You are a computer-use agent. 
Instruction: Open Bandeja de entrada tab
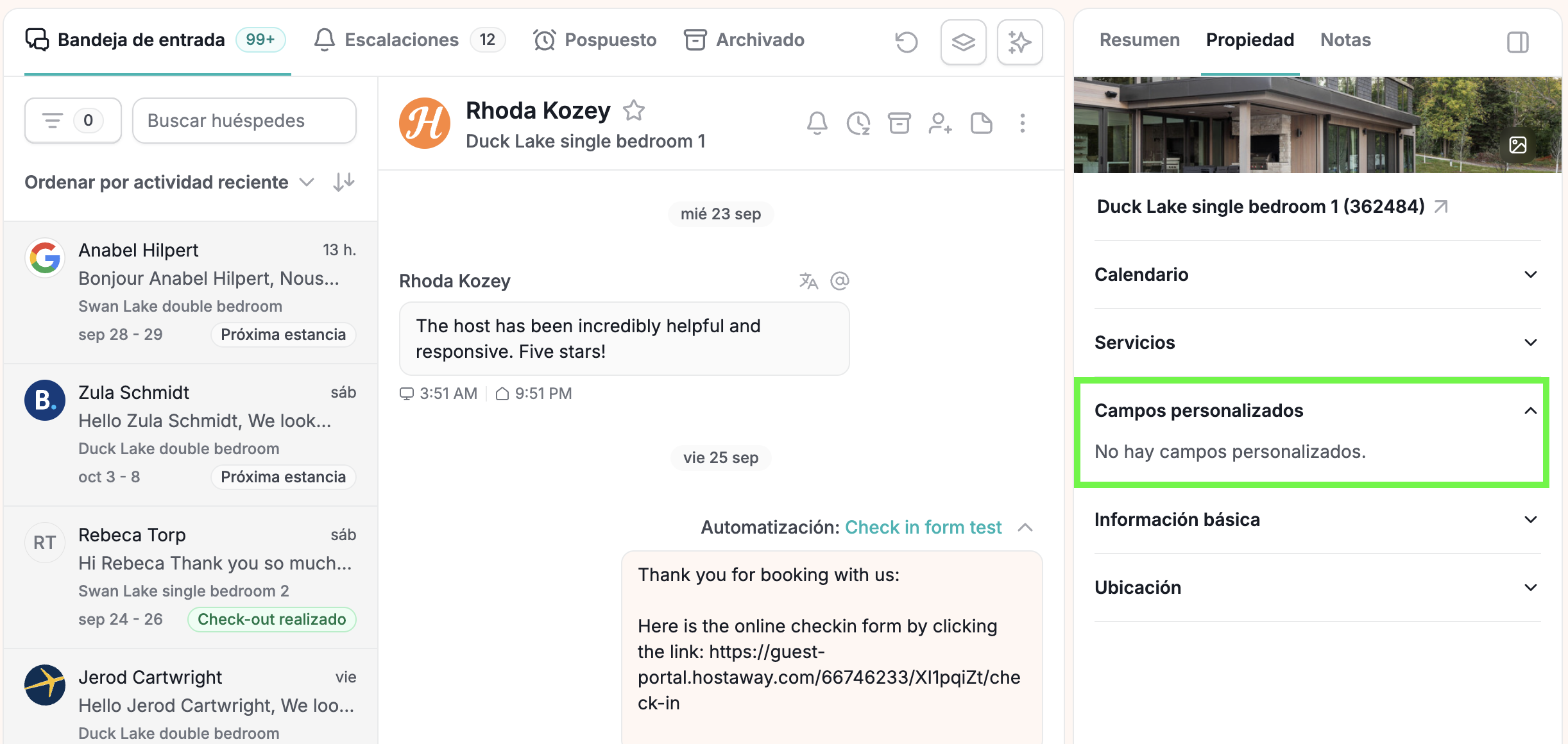click(x=157, y=40)
